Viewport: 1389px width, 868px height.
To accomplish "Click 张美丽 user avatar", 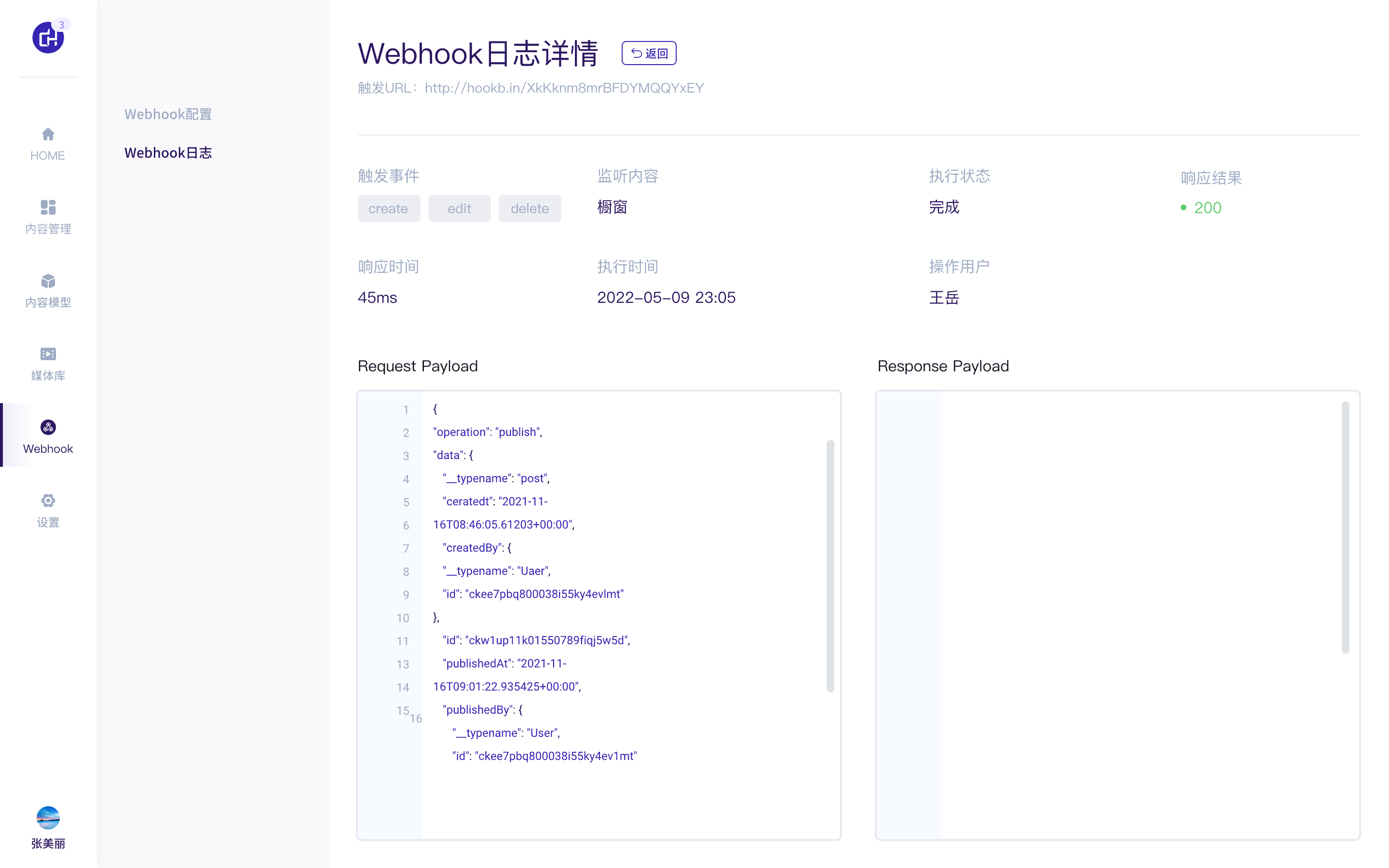I will (48, 817).
